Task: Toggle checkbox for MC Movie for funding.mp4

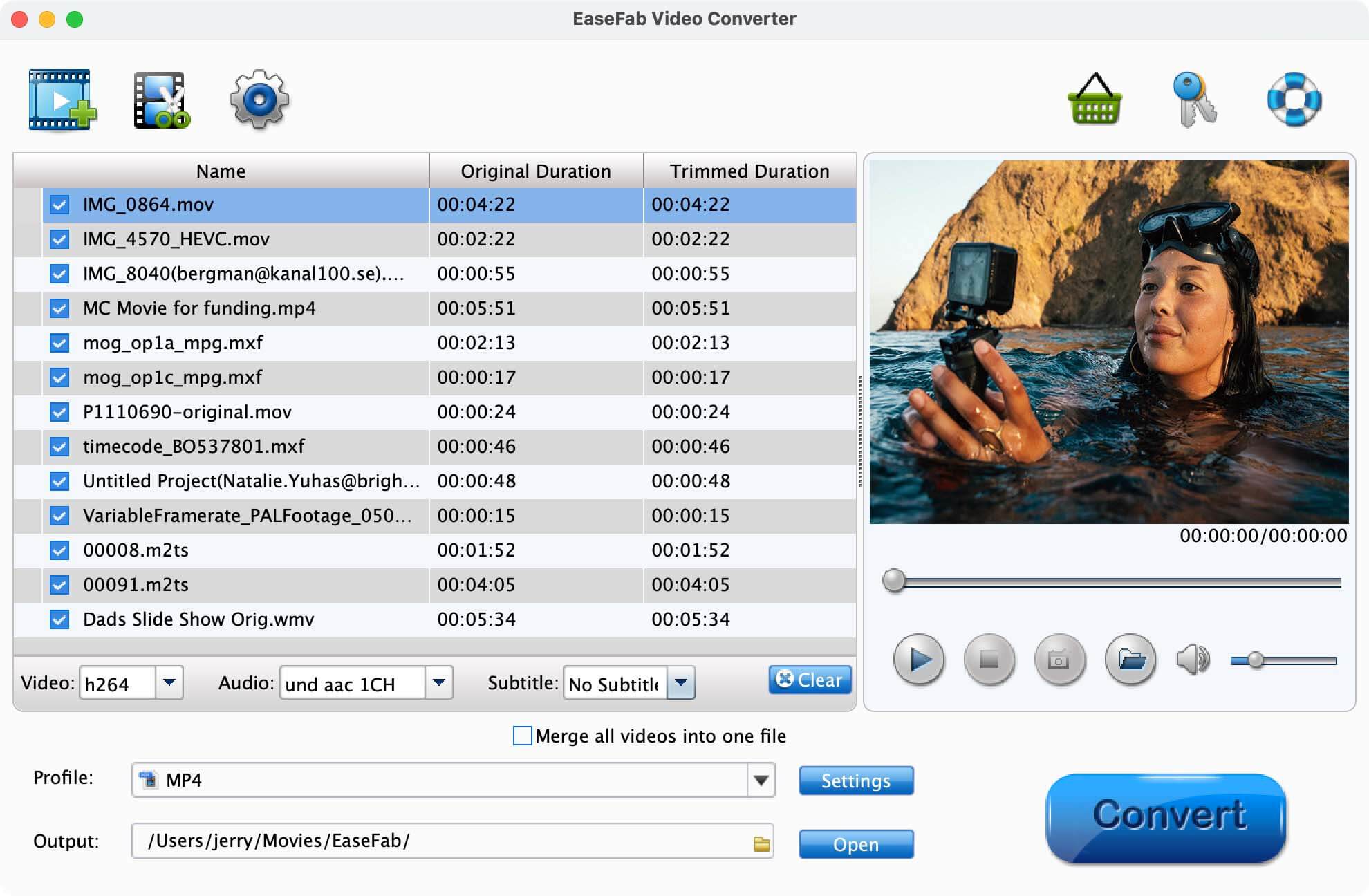Action: click(56, 309)
